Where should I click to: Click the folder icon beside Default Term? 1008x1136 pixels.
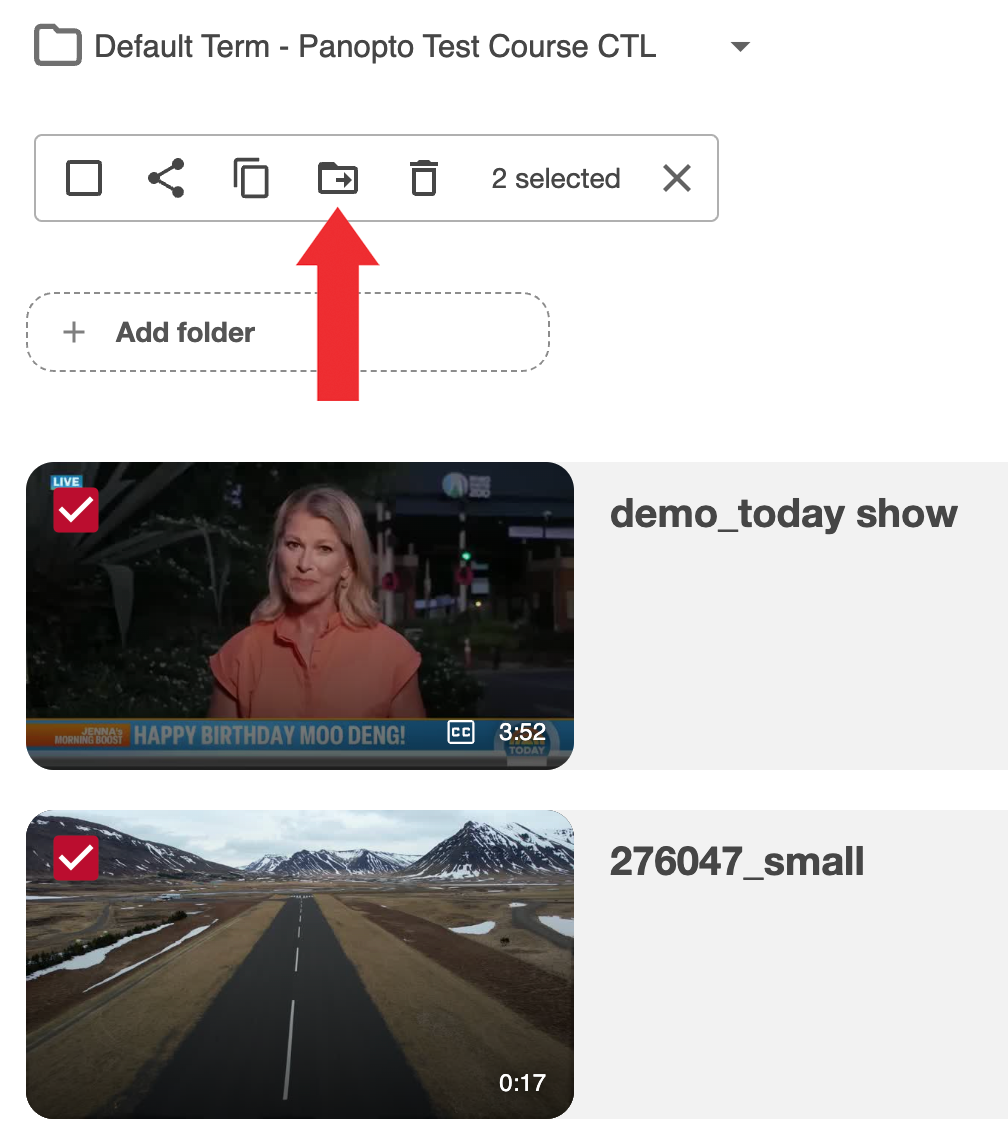pyautogui.click(x=57, y=46)
